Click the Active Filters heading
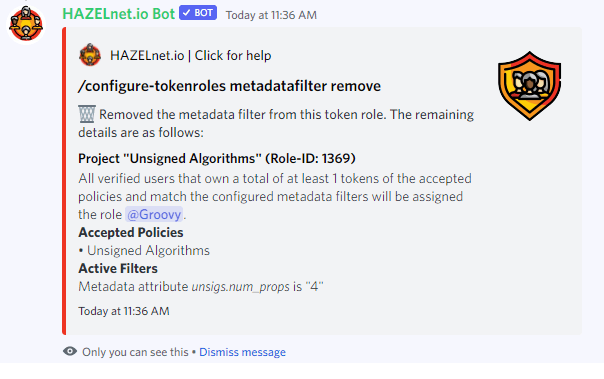 coord(118,268)
